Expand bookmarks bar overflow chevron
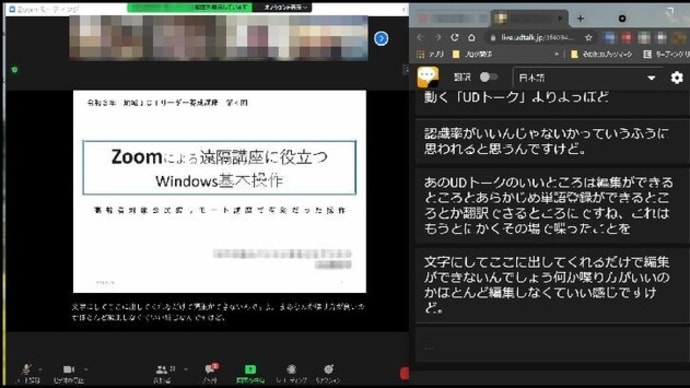This screenshot has height=388, width=690. [x=557, y=54]
